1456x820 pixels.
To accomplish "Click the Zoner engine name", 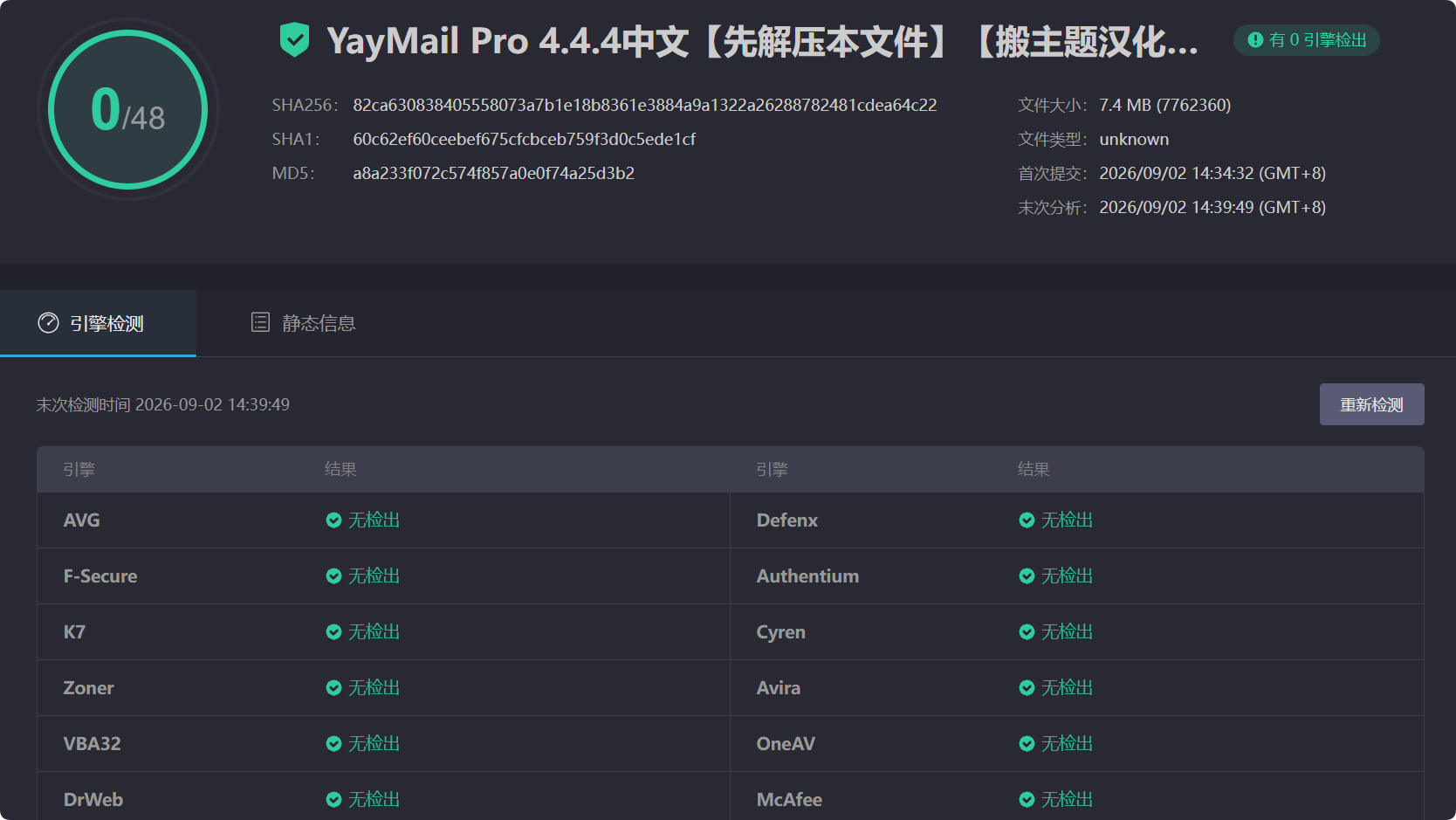I will click(x=88, y=688).
